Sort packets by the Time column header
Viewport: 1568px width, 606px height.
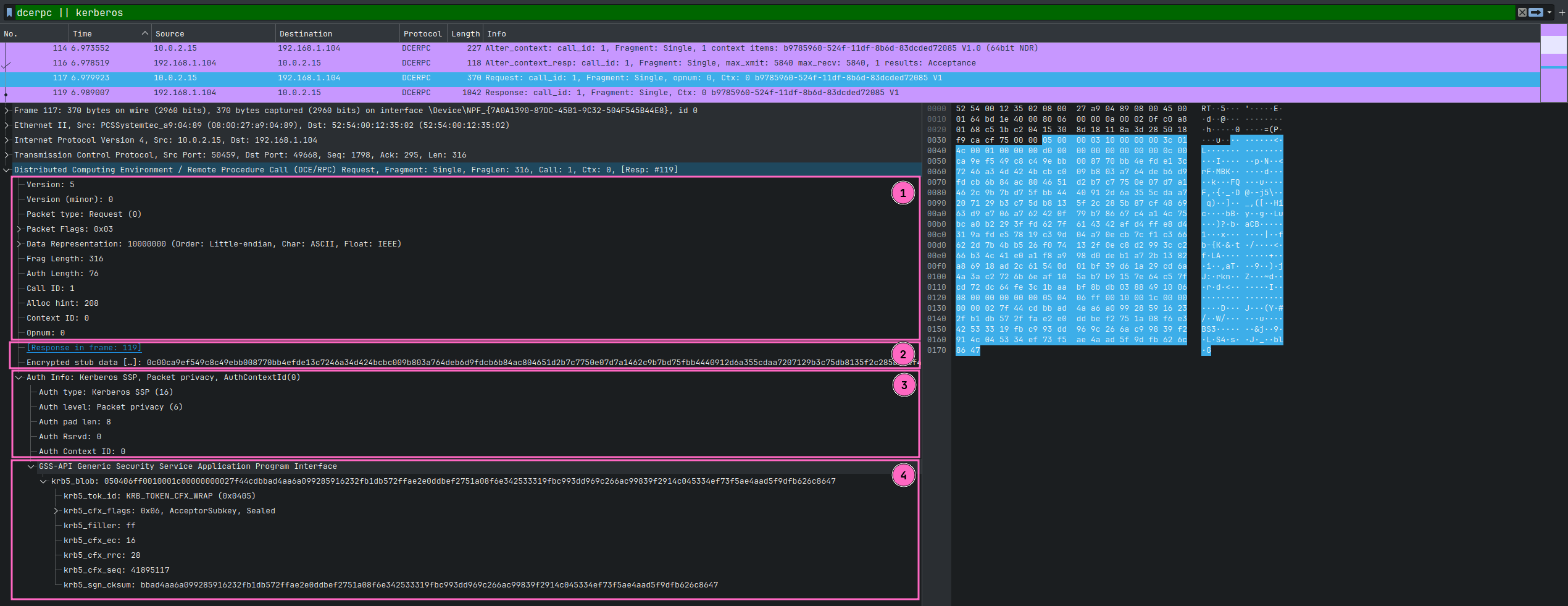(x=110, y=34)
